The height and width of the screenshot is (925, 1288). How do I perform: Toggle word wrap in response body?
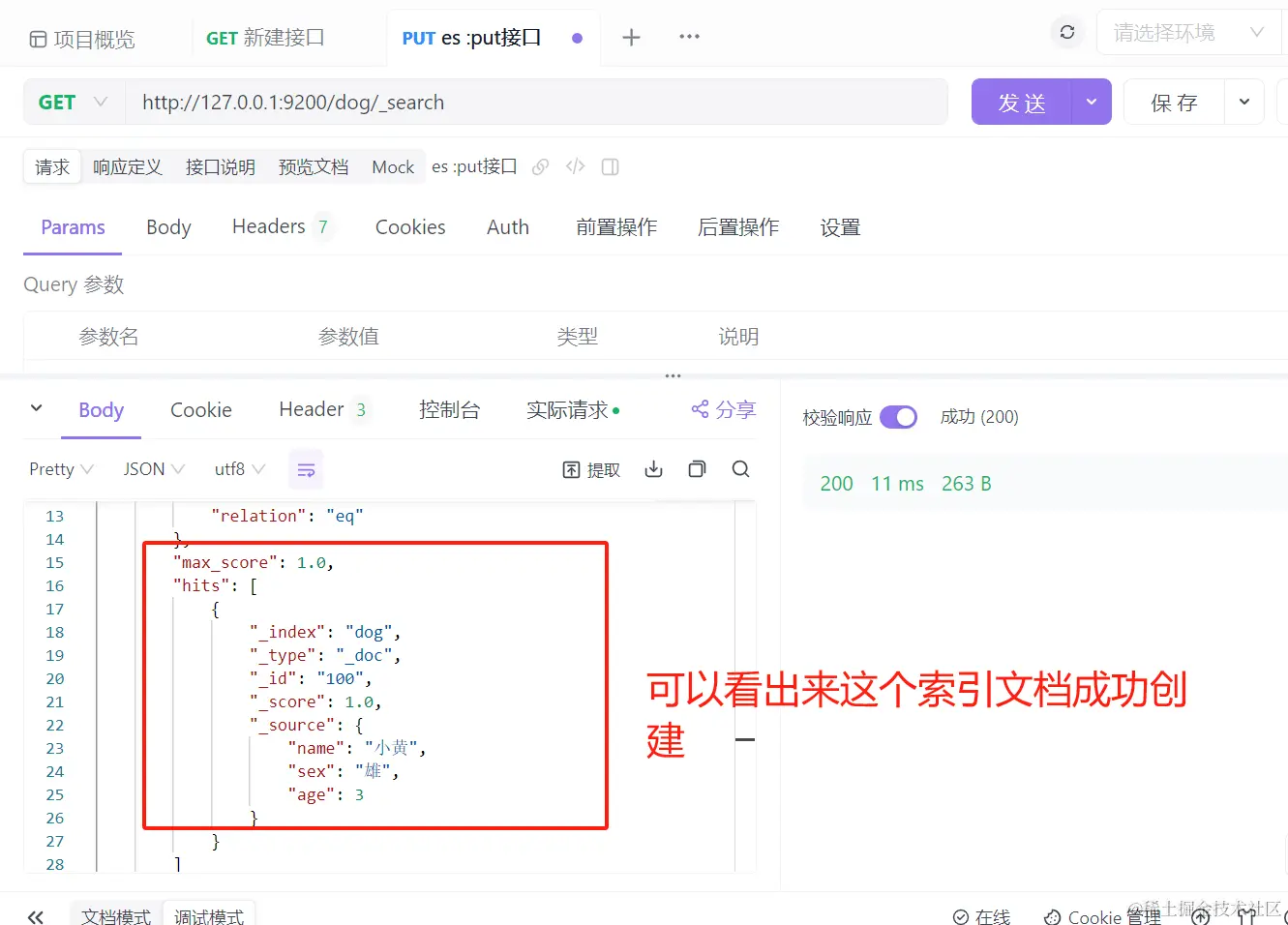pos(306,470)
